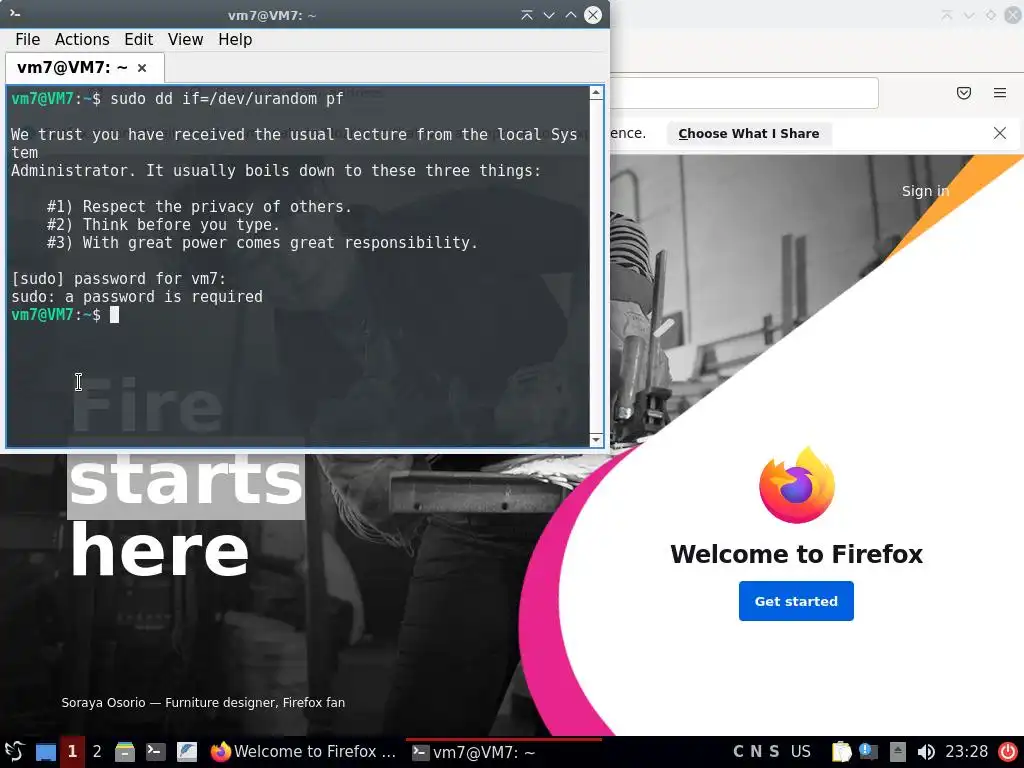Viewport: 1024px width, 768px height.
Task: Click the 23:28 clock
Action: tap(967, 752)
